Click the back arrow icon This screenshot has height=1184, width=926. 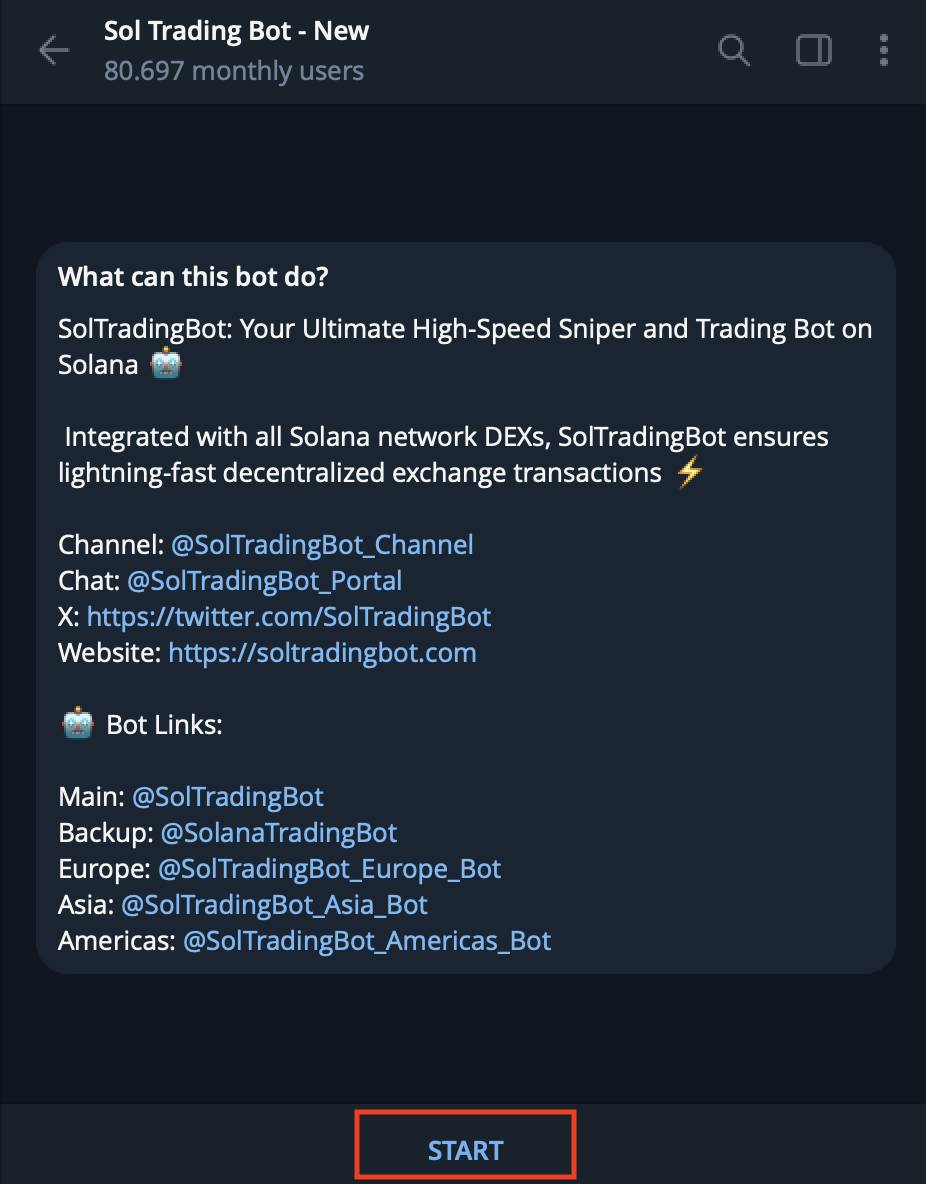point(54,51)
